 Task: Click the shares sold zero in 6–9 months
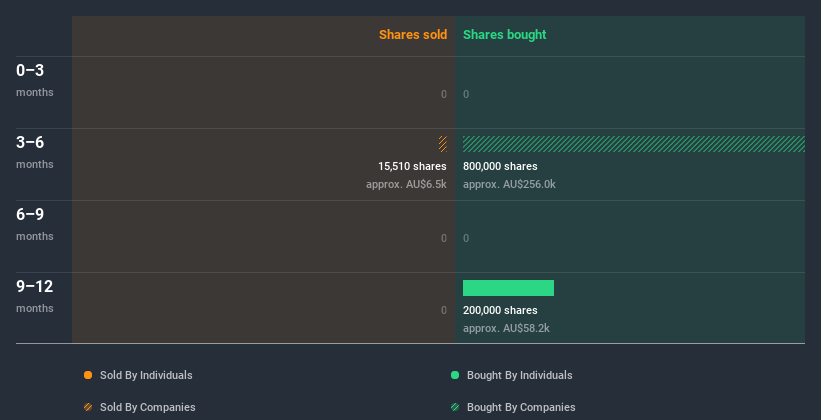[444, 238]
